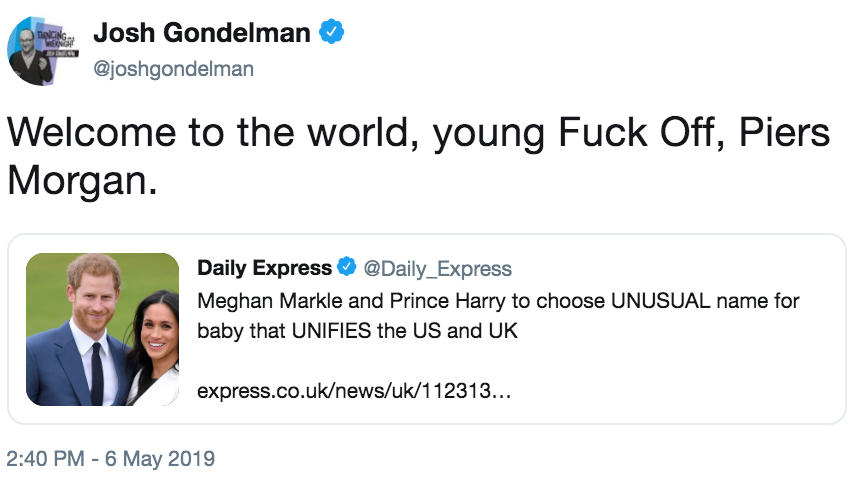Click the 2:40 PM tweet time
The height and width of the screenshot is (480, 865).
[x=46, y=459]
